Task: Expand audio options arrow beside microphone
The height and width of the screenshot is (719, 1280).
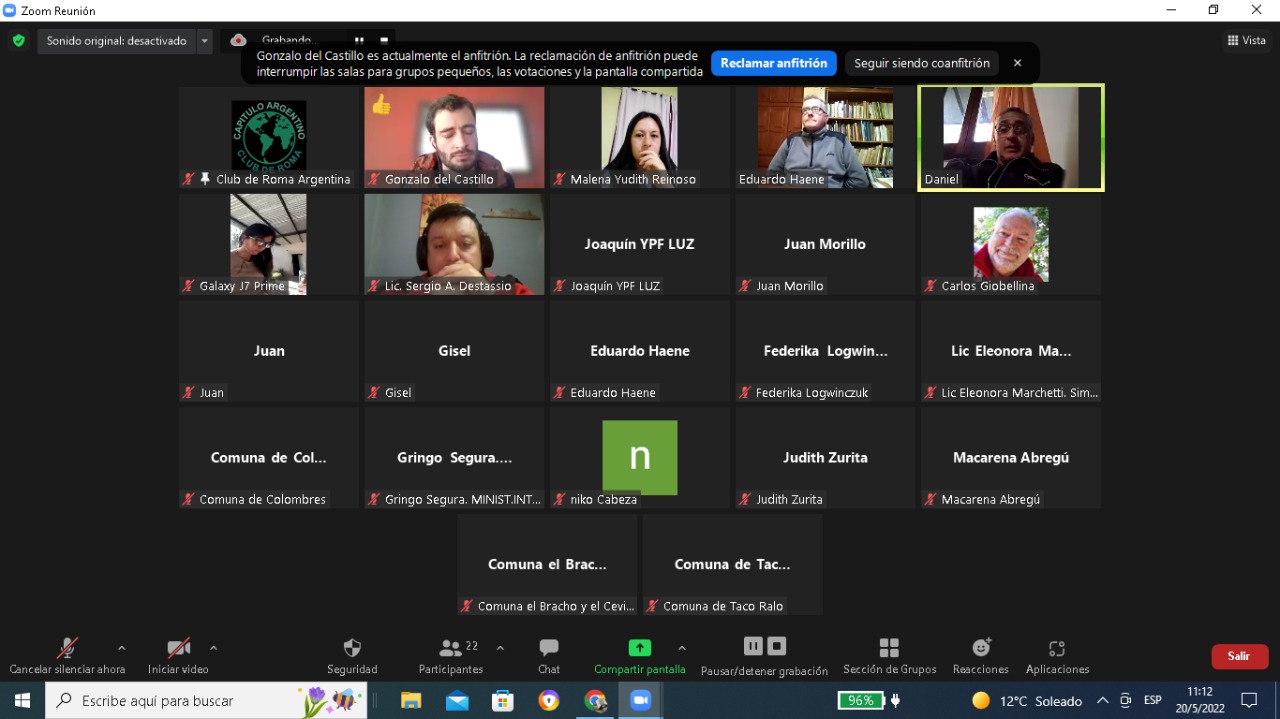Action: click(122, 647)
